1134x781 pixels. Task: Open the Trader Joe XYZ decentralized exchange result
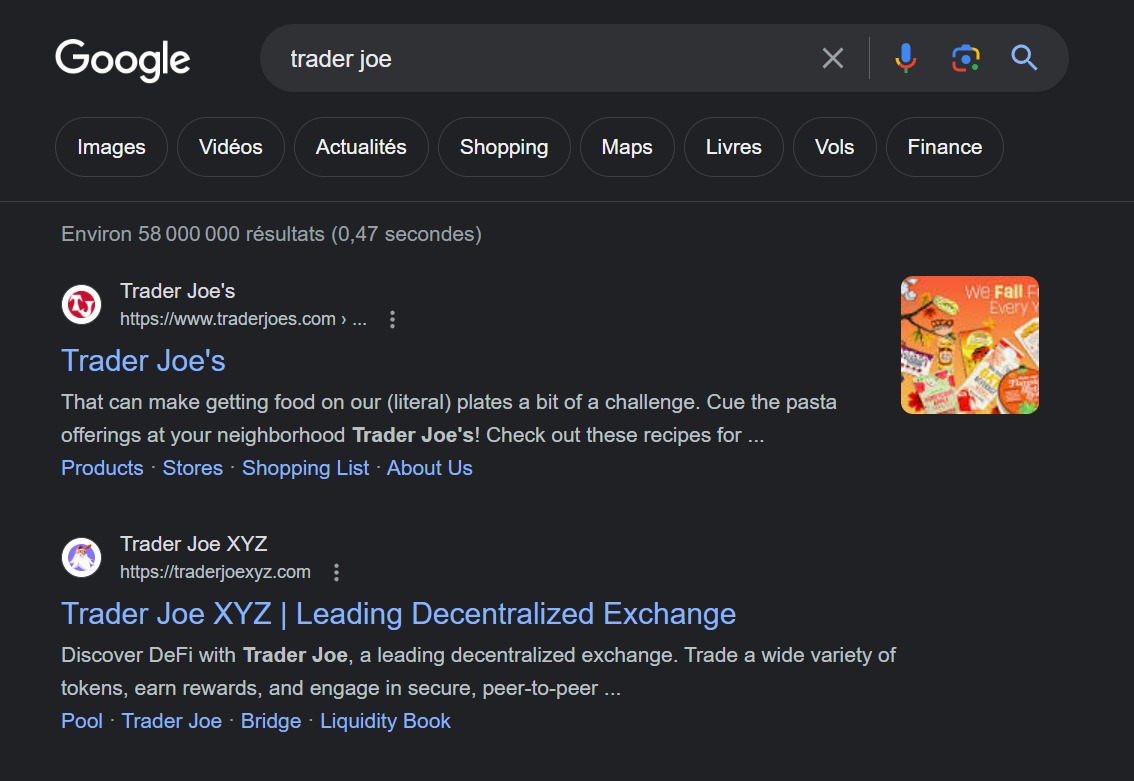(397, 613)
